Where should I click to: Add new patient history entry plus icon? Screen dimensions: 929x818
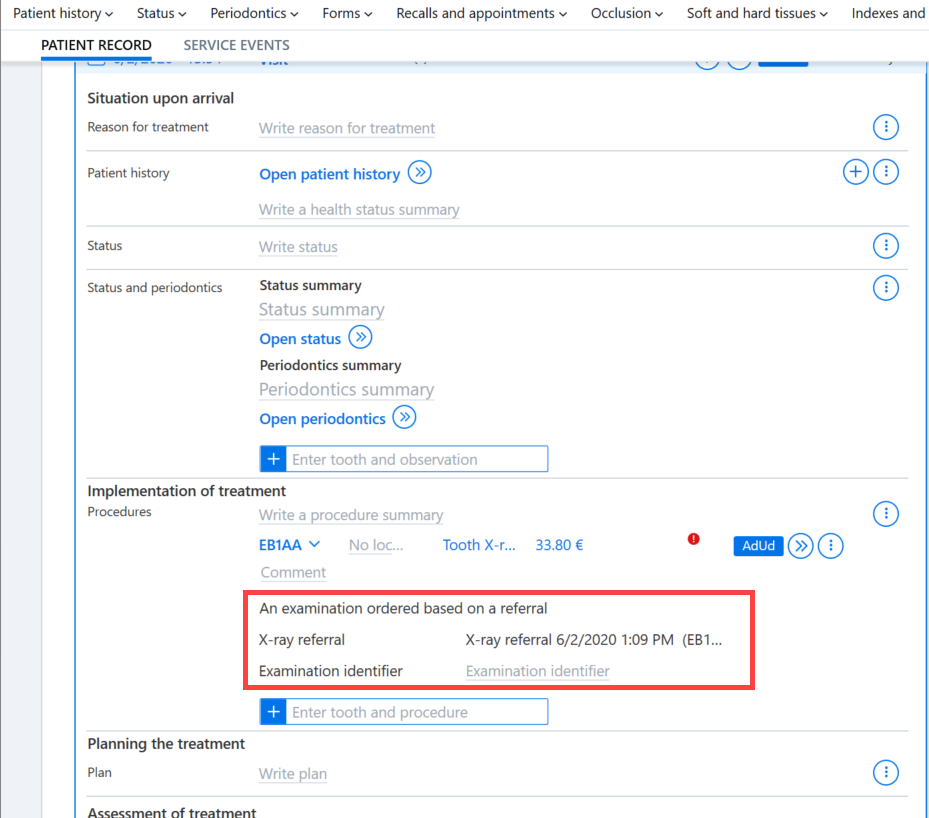click(x=856, y=172)
